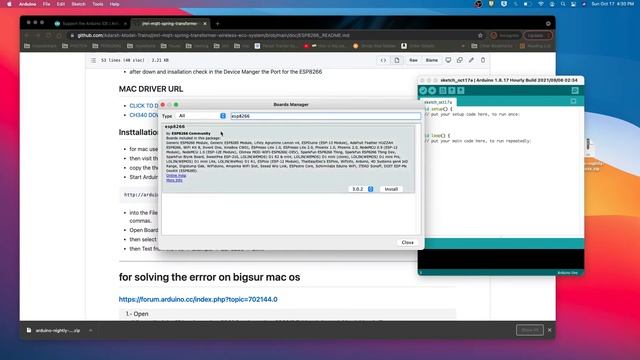Switch to the Support the Arduino IDE browser tab
The width and height of the screenshot is (640, 360).
pos(90,24)
